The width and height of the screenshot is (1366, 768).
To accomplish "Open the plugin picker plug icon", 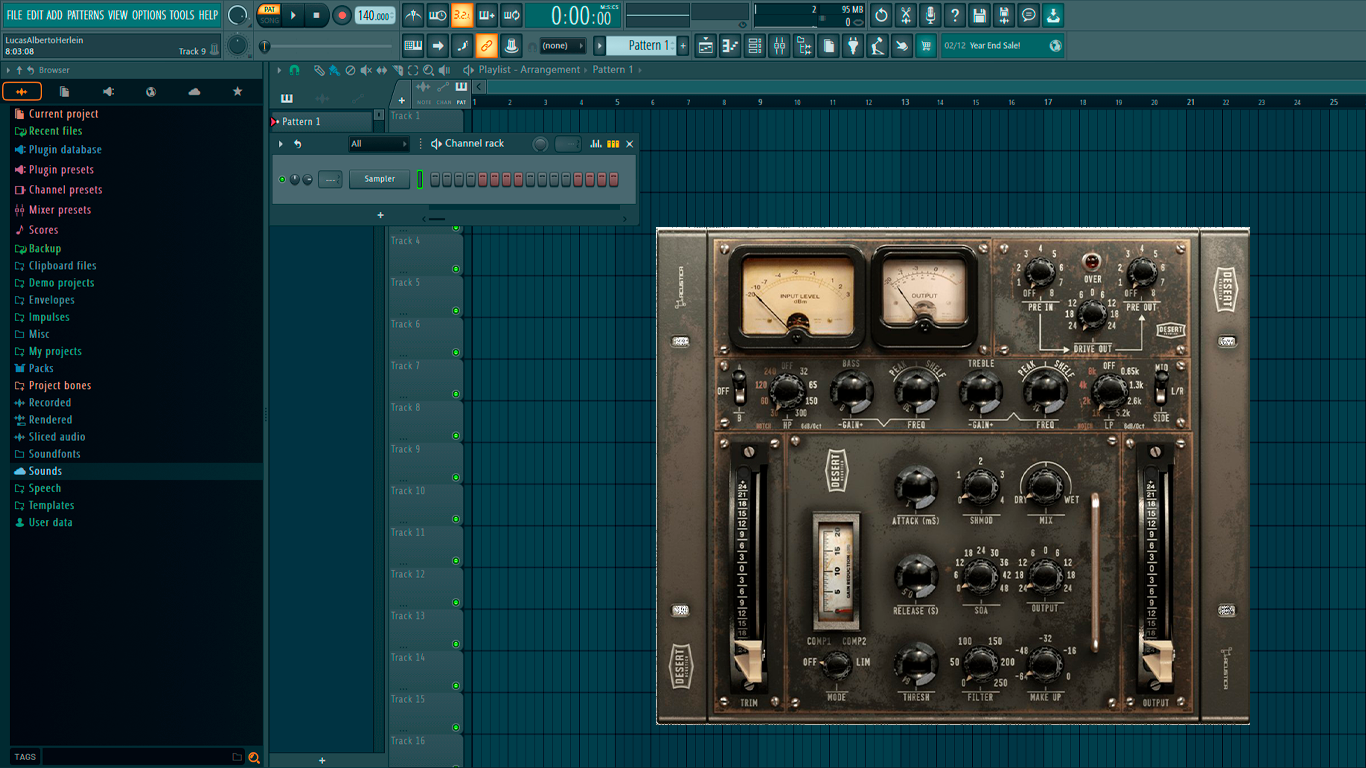I will (853, 45).
